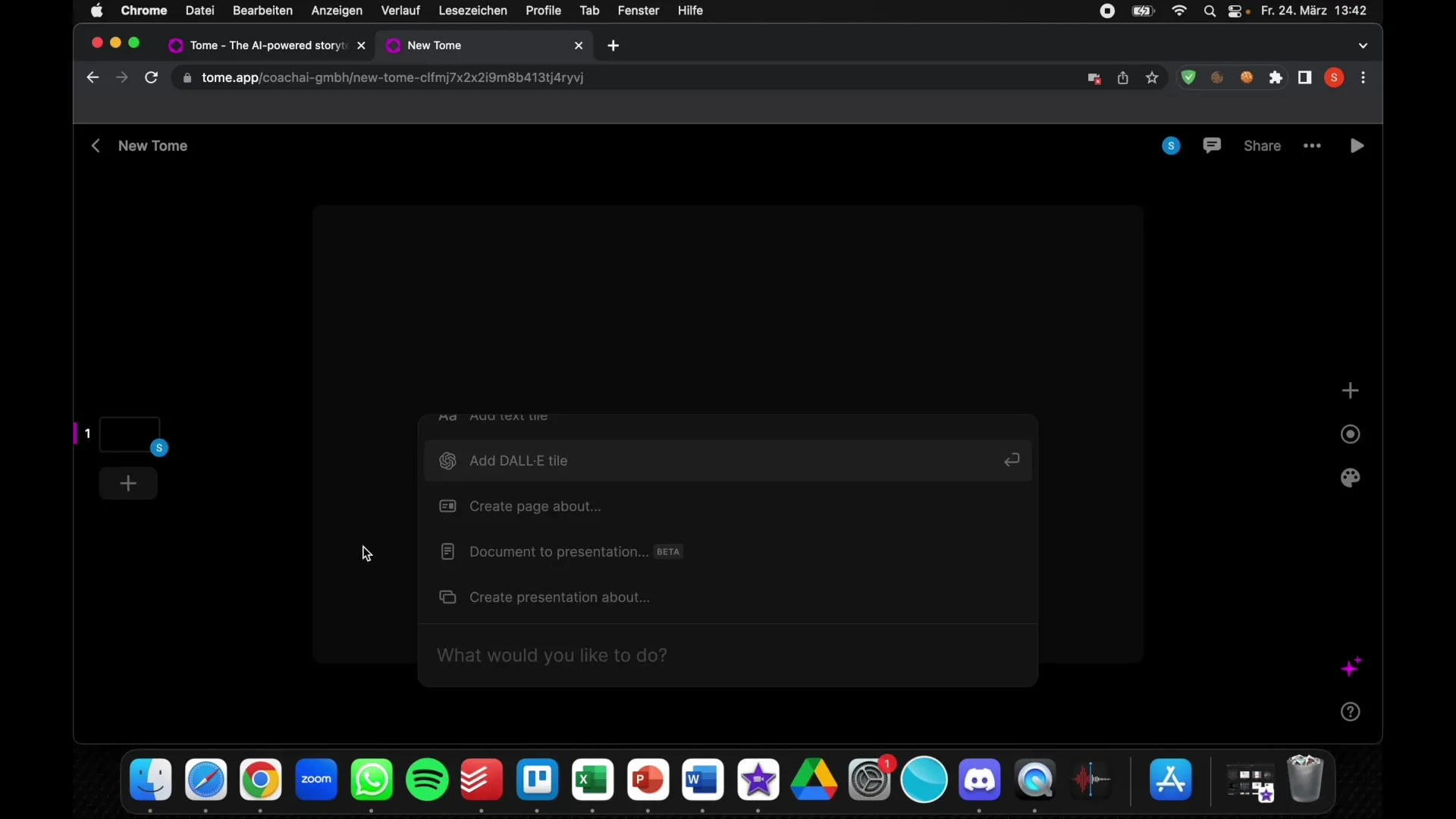Viewport: 1456px width, 819px height.
Task: Click the 'What would you like to do?' input field
Action: click(x=727, y=655)
